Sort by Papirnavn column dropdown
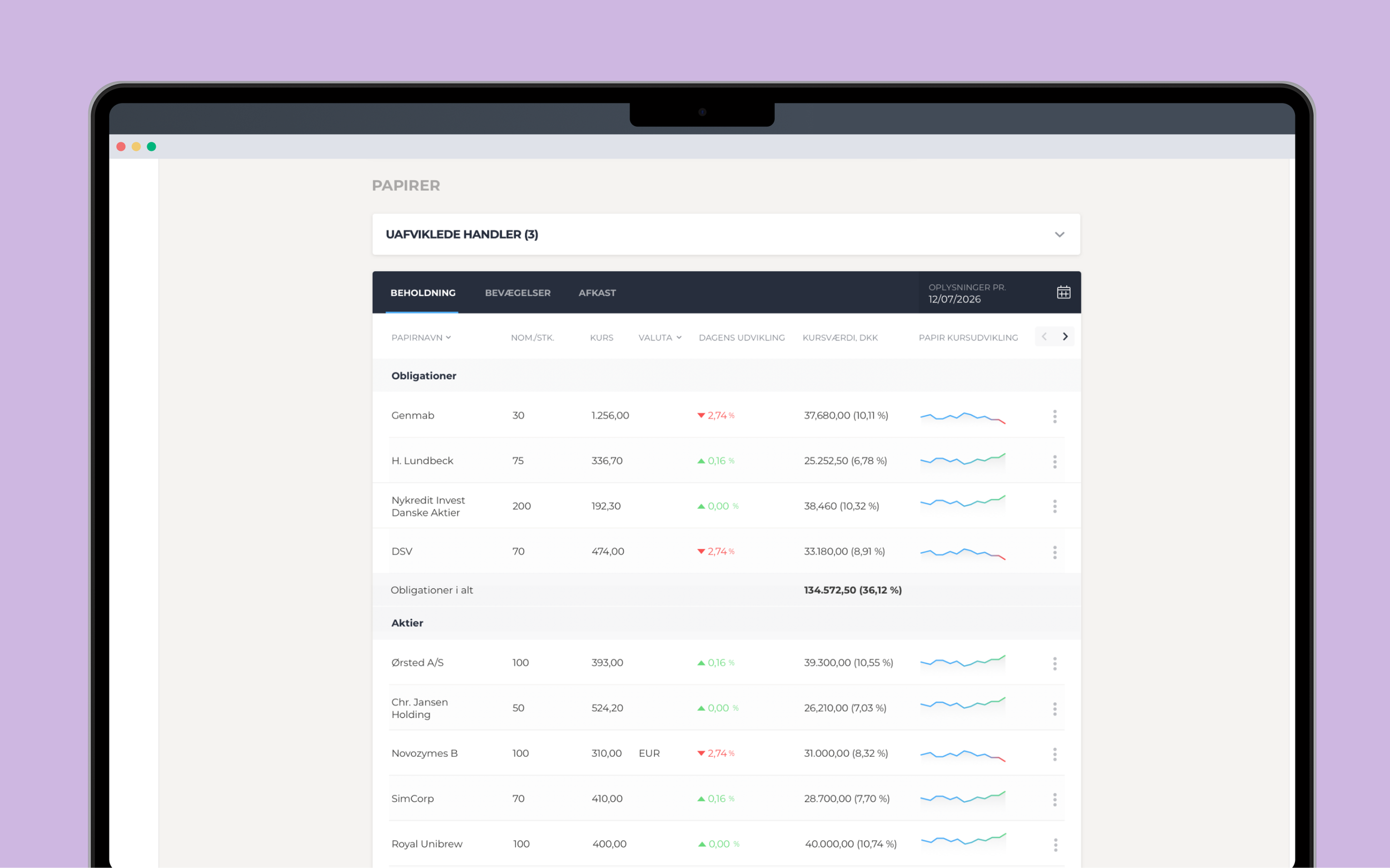The image size is (1390, 868). click(421, 338)
